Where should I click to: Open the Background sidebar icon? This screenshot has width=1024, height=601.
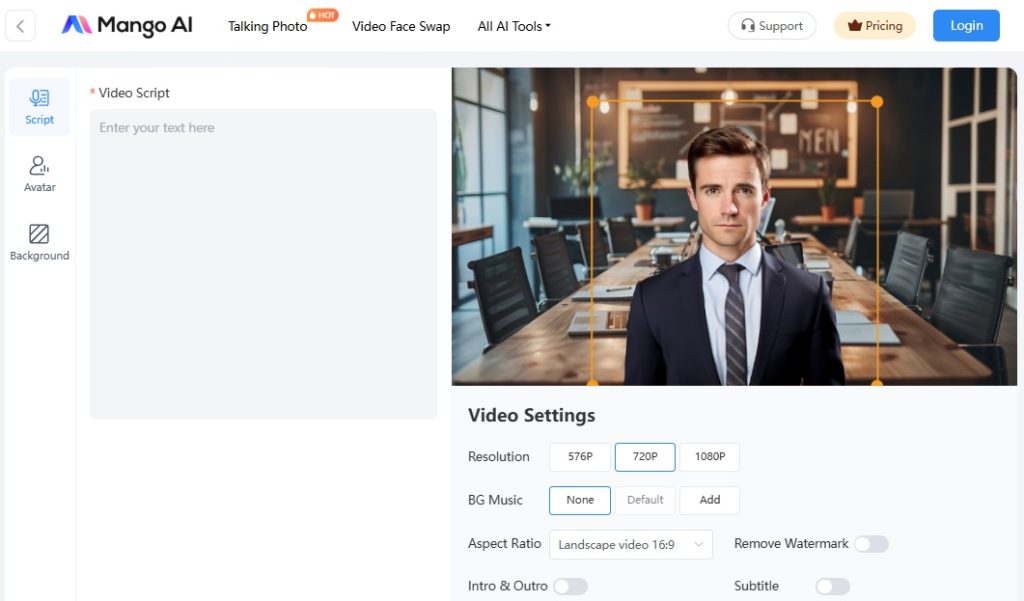point(40,242)
